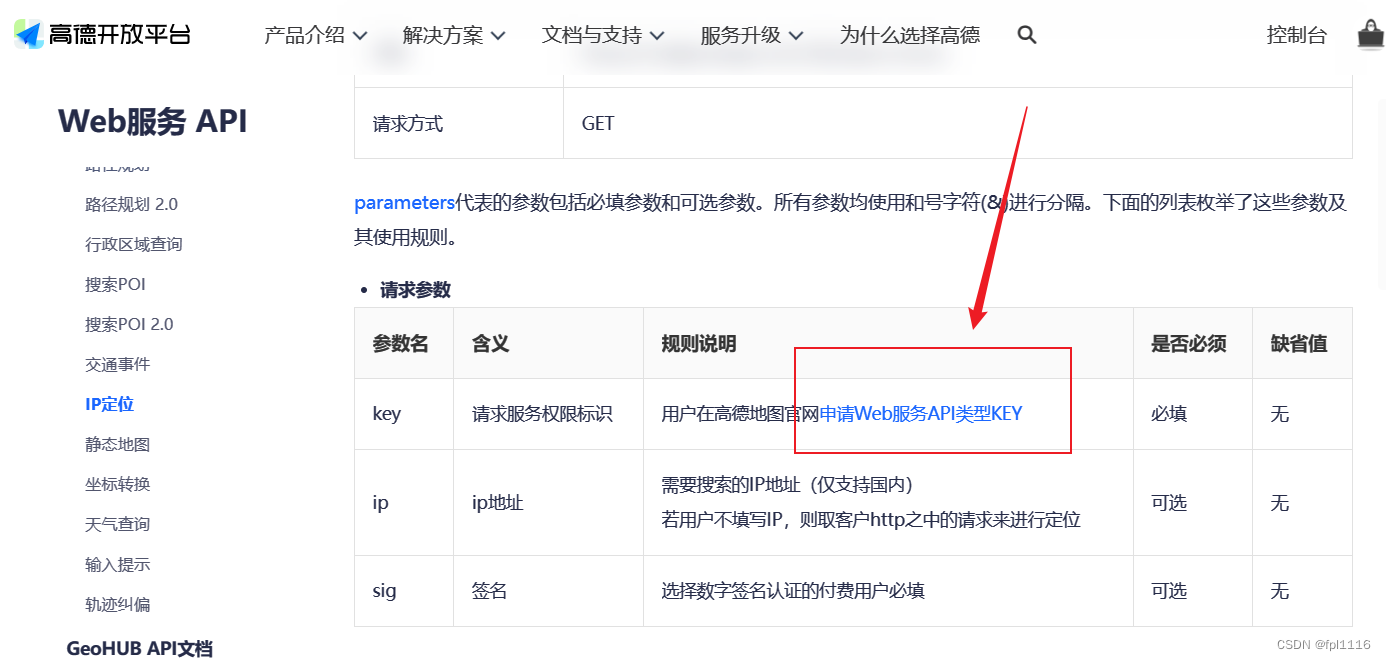The height and width of the screenshot is (661, 1386).
Task: Click the 需要搜索的IP地址（仅支持国内）text
Action: pyautogui.click(x=788, y=485)
